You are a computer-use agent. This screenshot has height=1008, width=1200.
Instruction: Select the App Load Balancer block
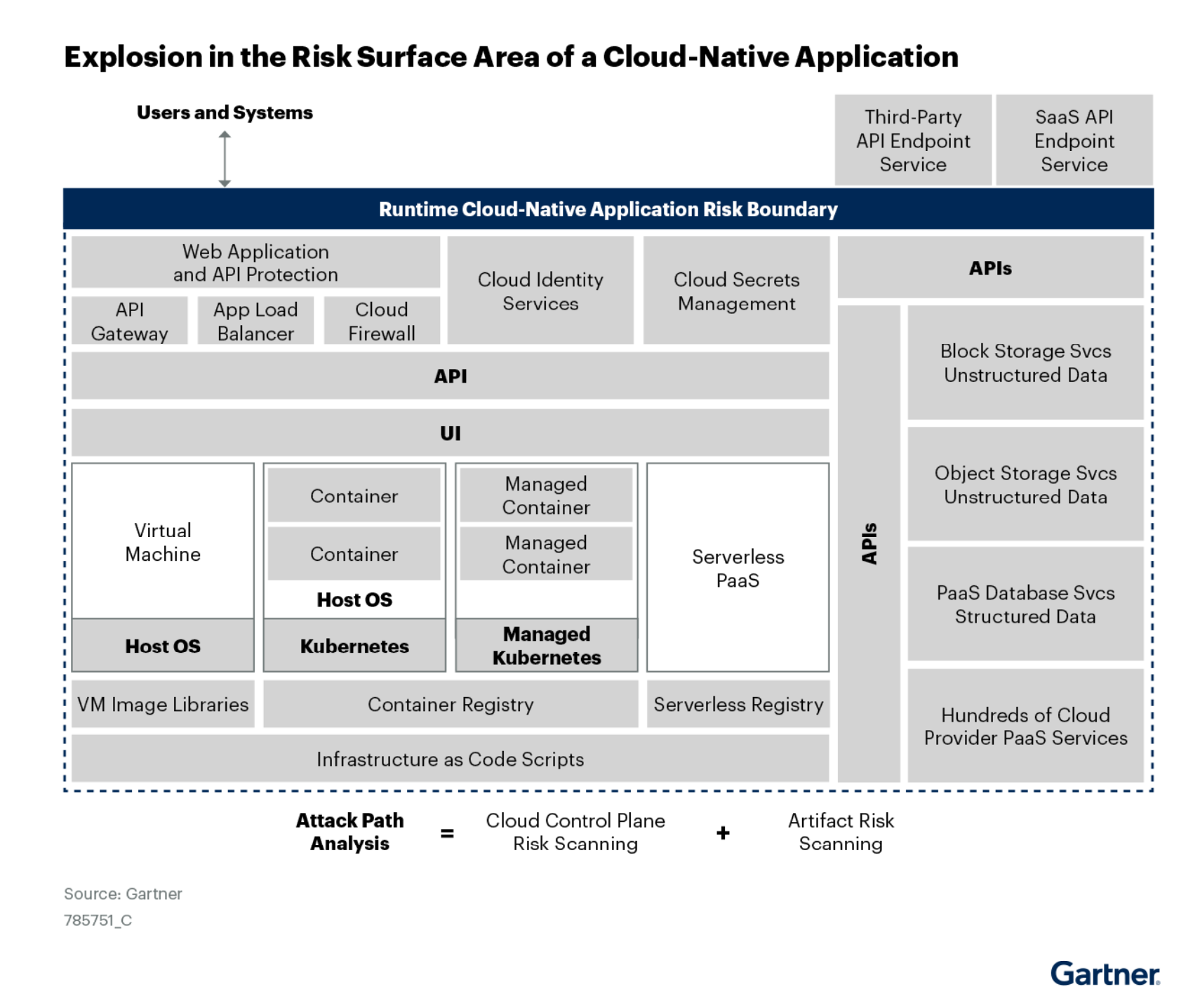coord(255,319)
